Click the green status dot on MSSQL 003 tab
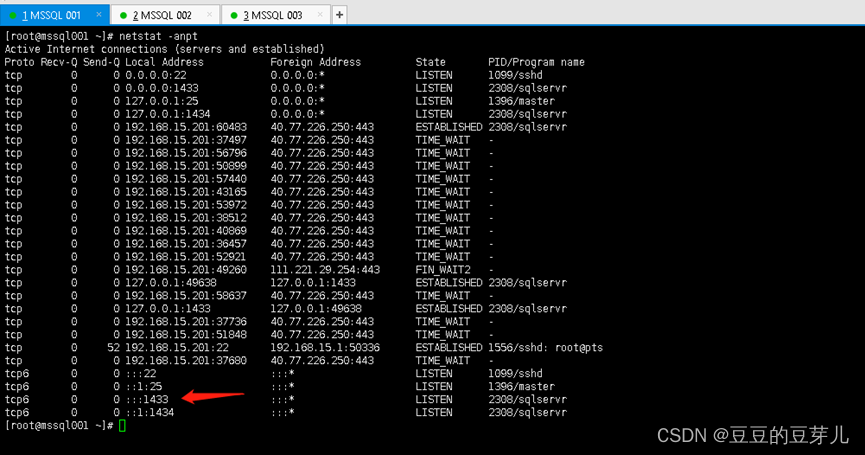 233,15
